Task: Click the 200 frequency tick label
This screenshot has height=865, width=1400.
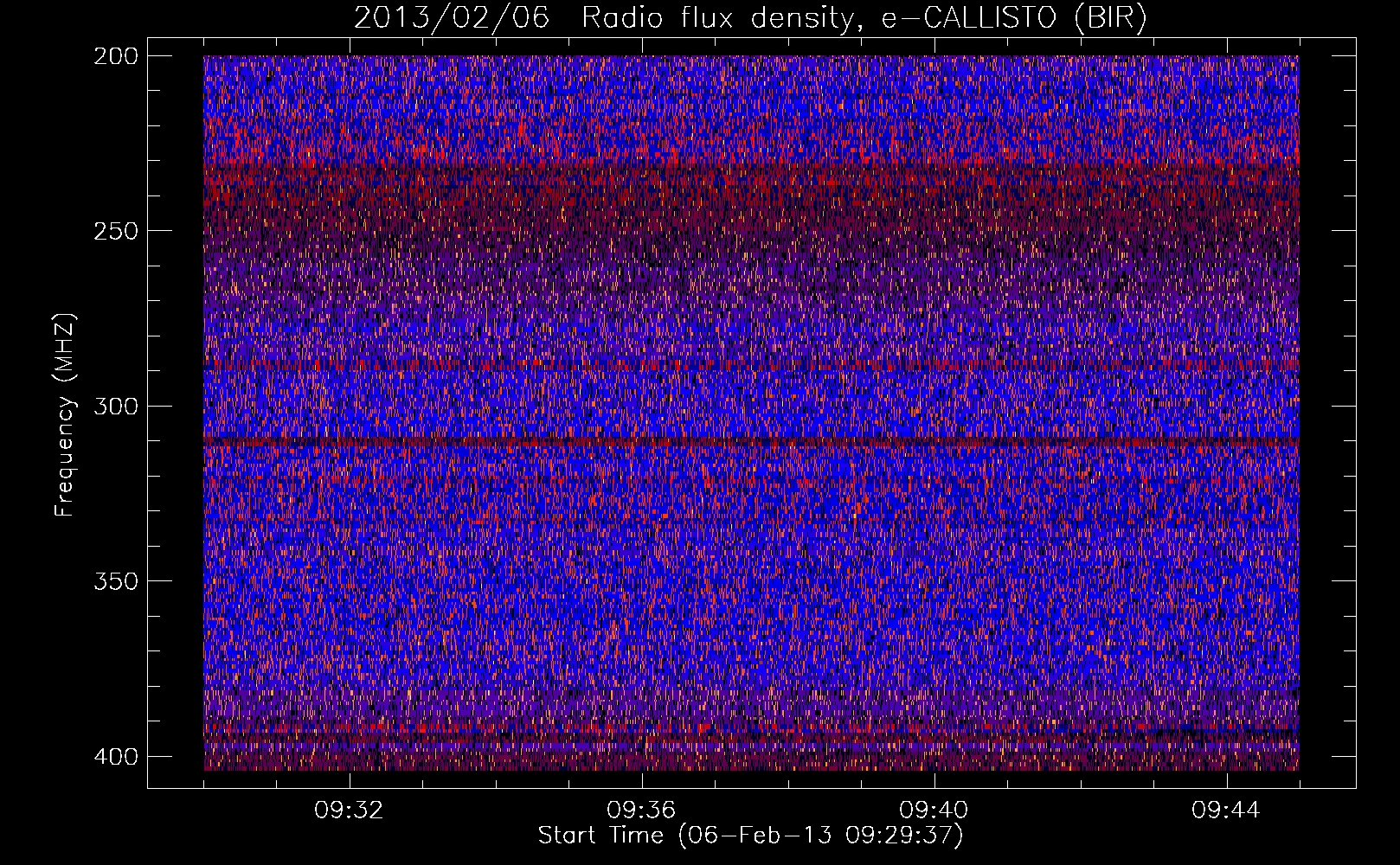Action: [115, 56]
